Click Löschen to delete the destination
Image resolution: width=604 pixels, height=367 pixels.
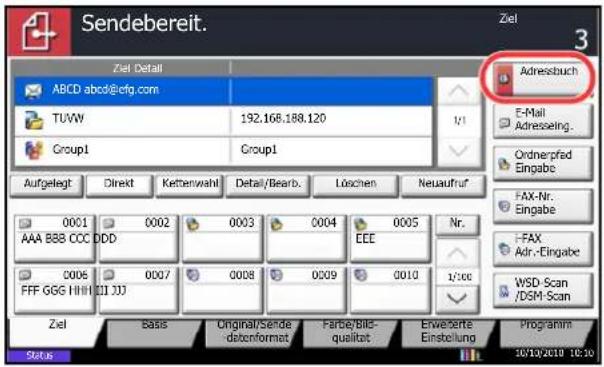[x=356, y=185]
